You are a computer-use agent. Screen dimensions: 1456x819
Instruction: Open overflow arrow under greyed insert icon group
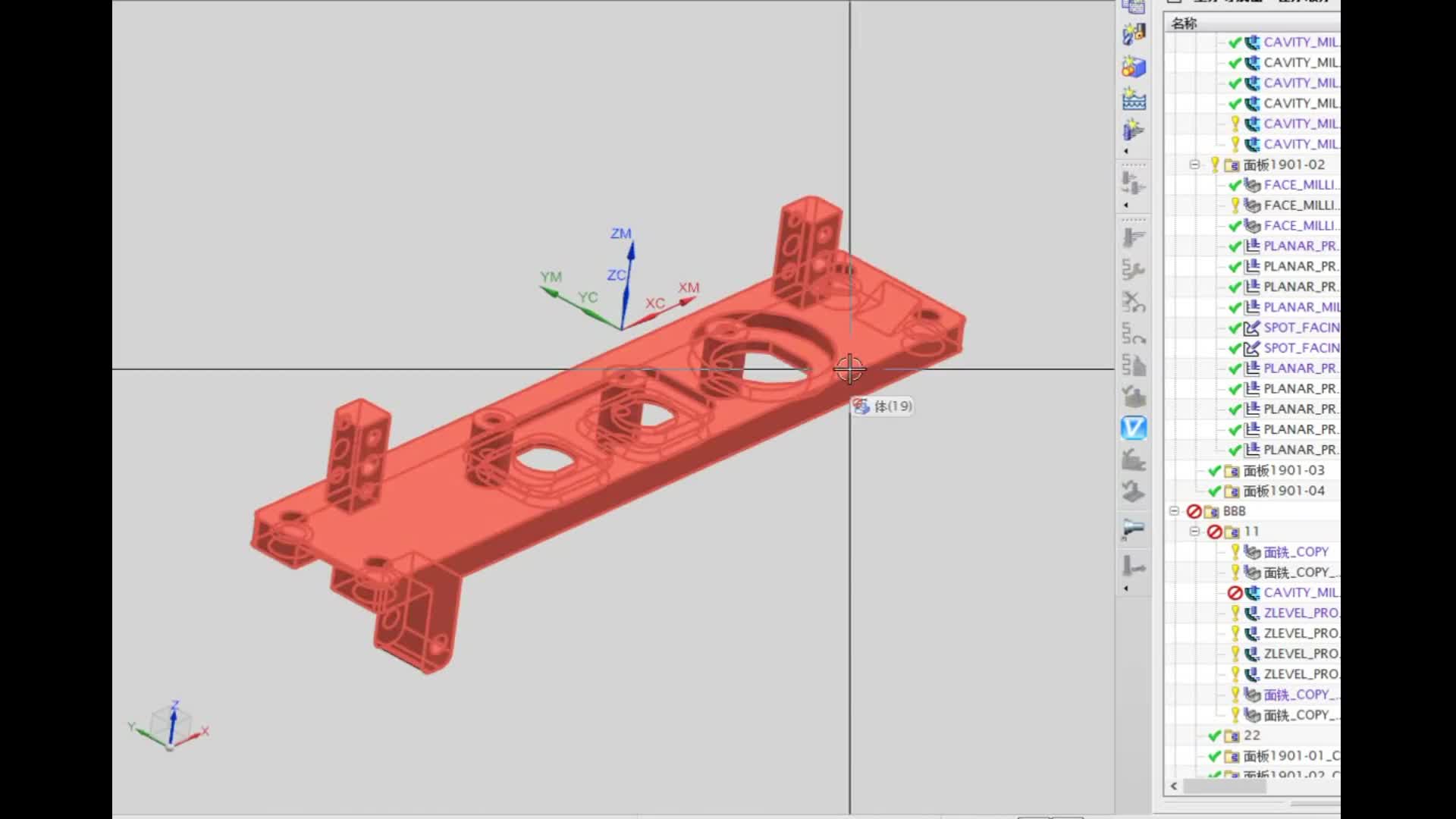pyautogui.click(x=1126, y=205)
